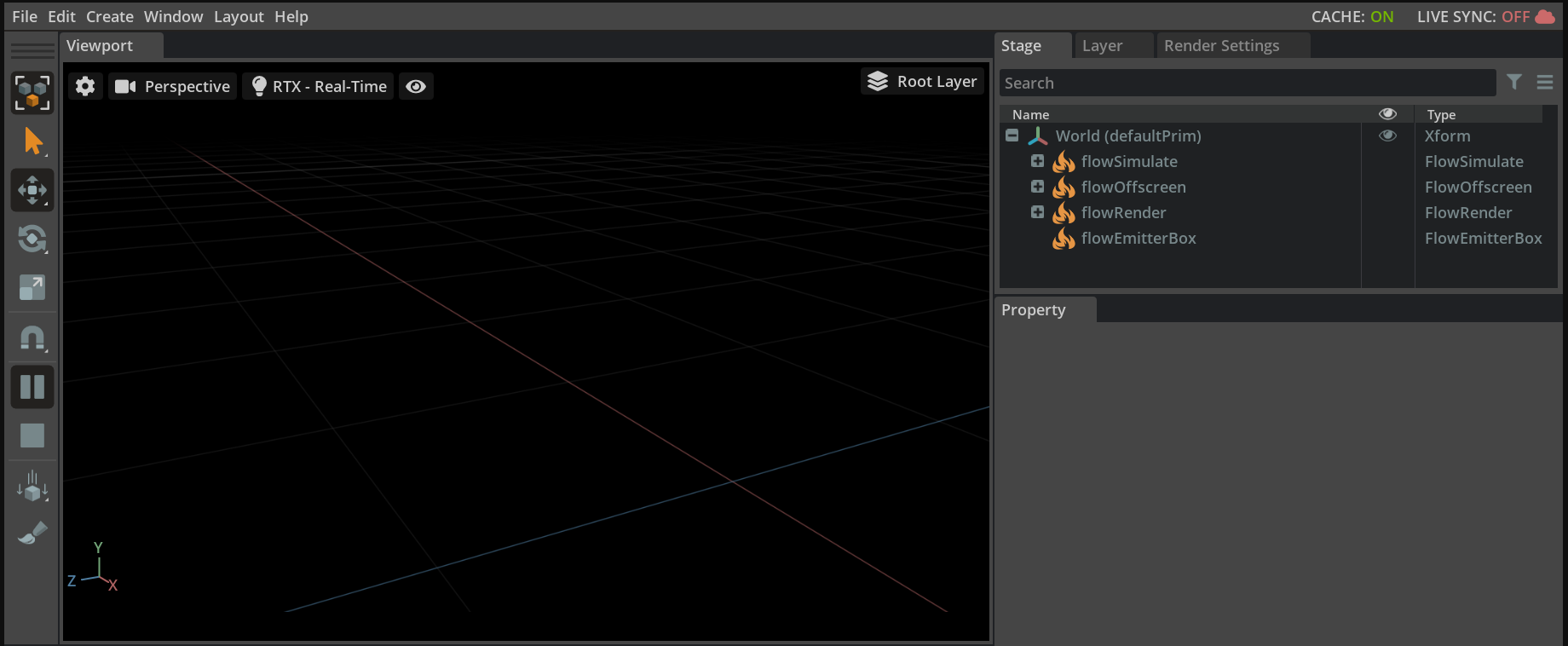This screenshot has height=646, width=1568.
Task: Open the Layout menu
Action: (x=239, y=16)
